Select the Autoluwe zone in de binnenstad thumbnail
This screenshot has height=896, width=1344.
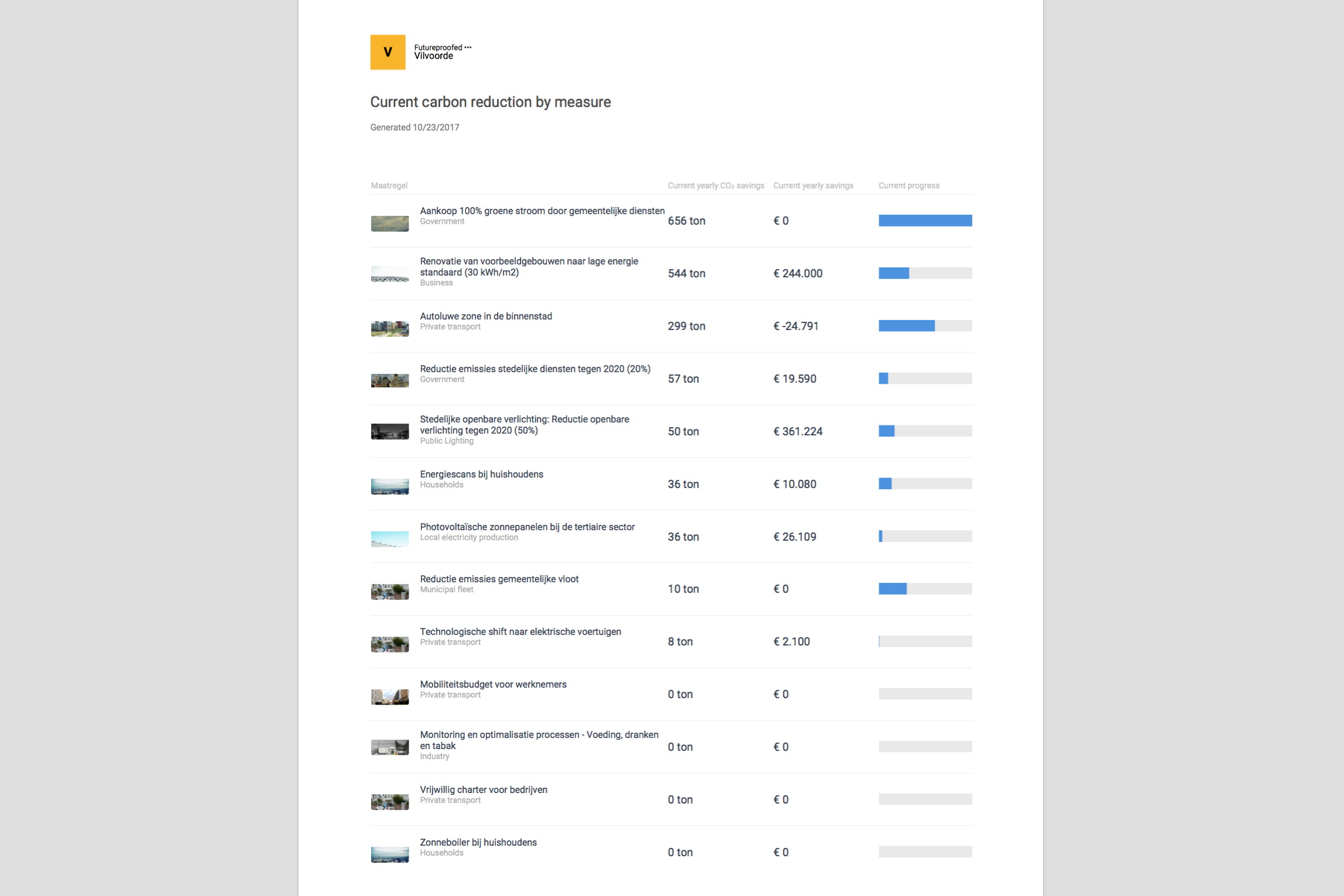click(x=390, y=328)
